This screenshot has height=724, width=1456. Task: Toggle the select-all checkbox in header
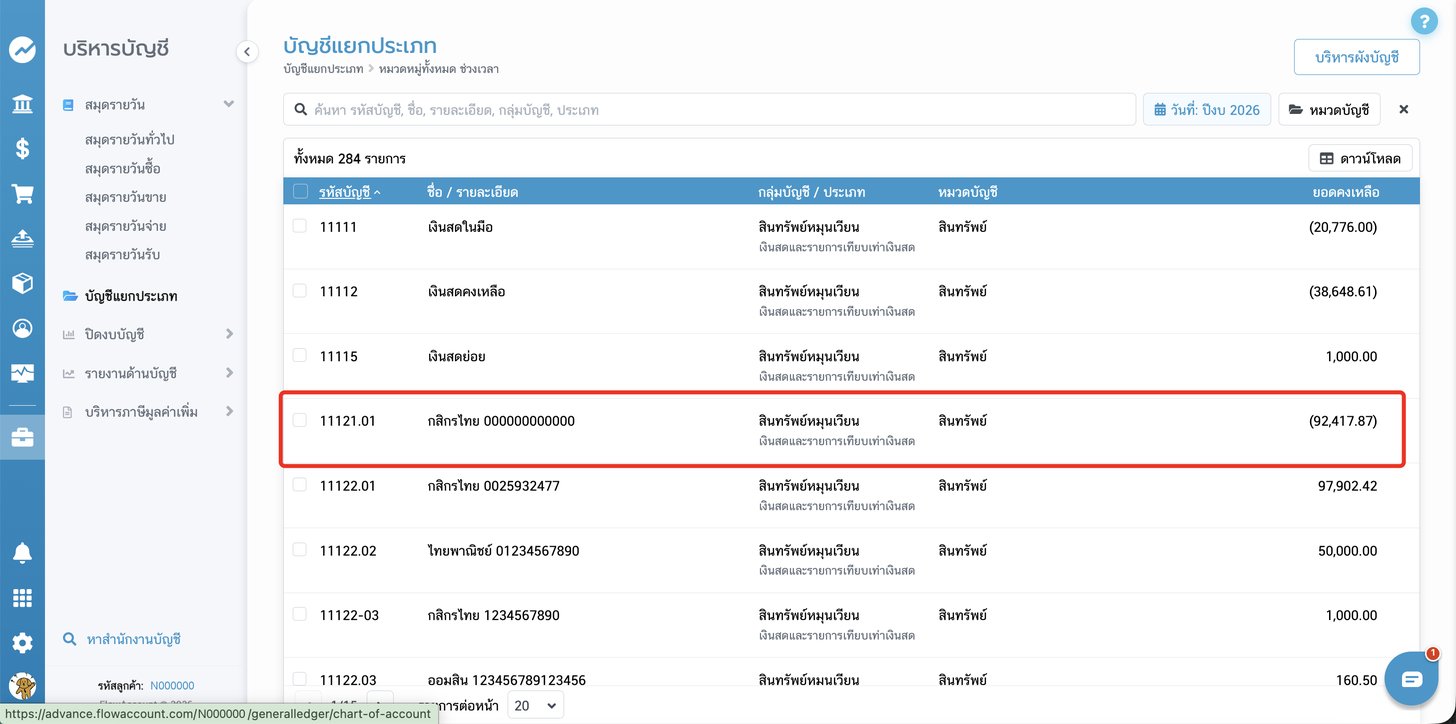300,191
